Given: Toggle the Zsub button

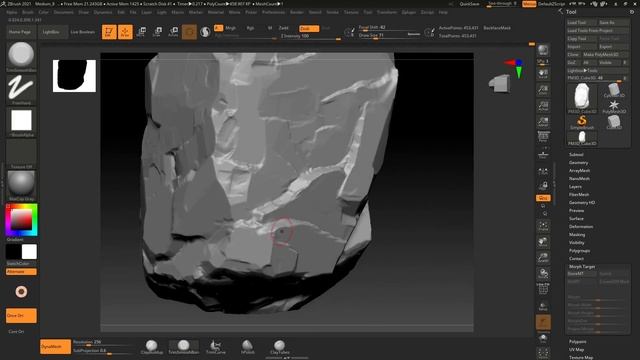Looking at the screenshot, I should coord(309,29).
